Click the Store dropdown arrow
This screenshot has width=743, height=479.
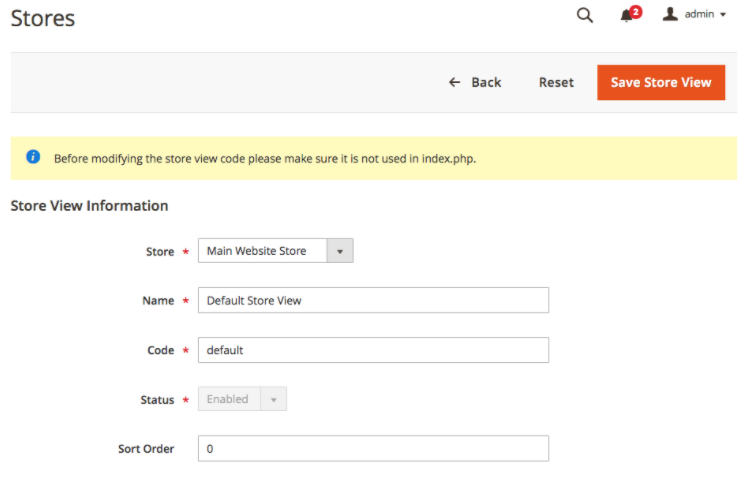(x=340, y=251)
